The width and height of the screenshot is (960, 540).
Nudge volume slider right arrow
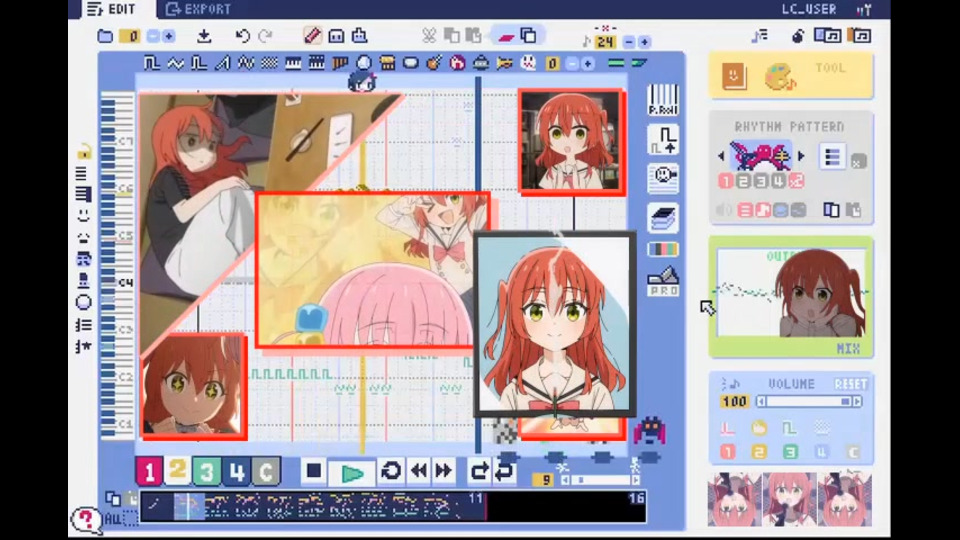[857, 402]
